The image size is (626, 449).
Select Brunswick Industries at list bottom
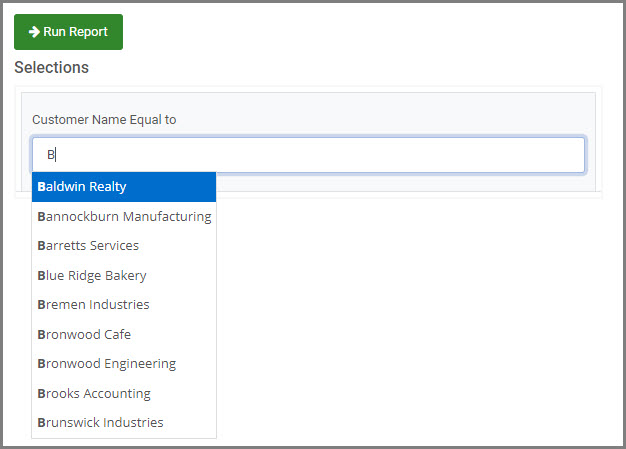pos(124,423)
